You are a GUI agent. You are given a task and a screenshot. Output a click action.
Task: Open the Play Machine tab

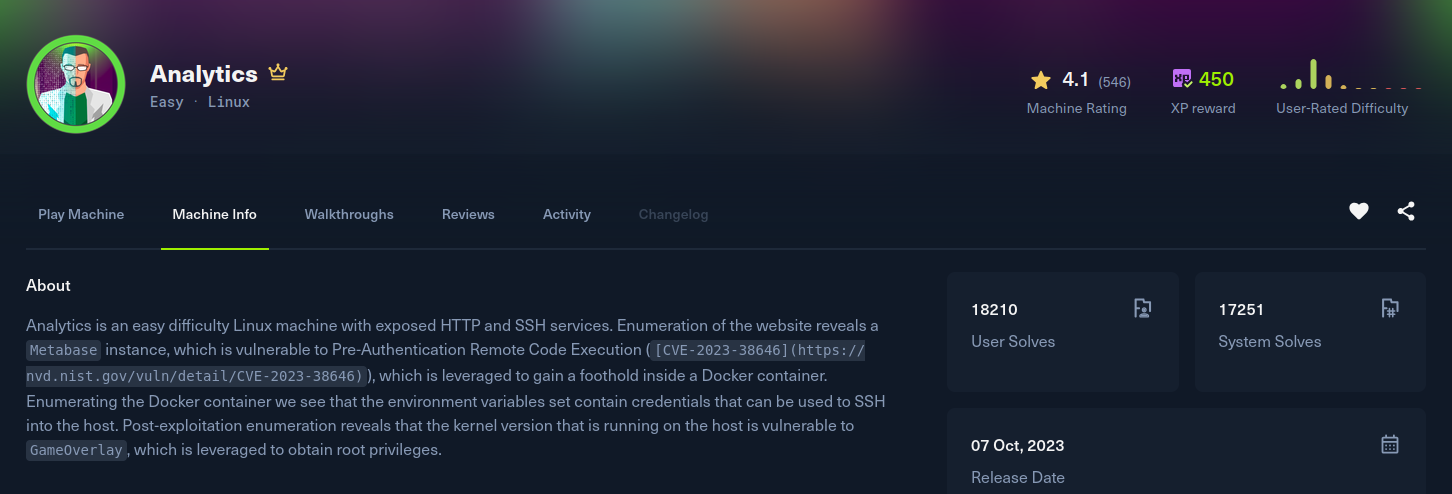tap(81, 214)
